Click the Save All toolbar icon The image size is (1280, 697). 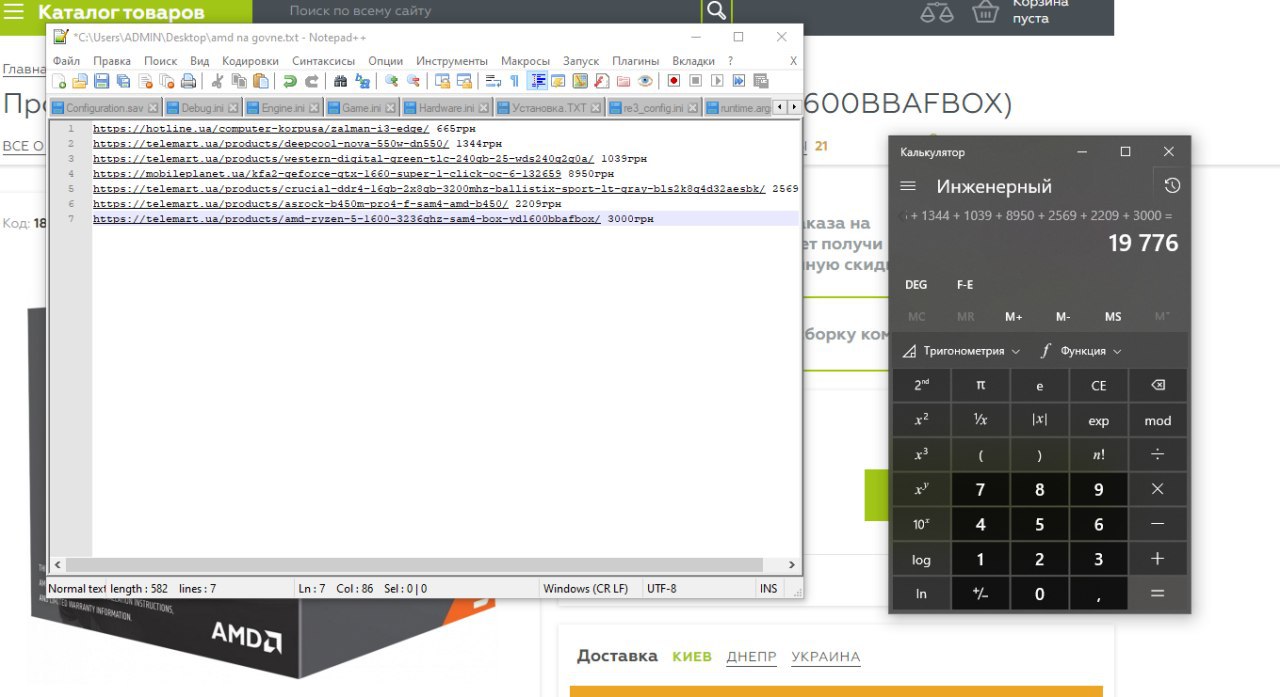click(x=123, y=81)
